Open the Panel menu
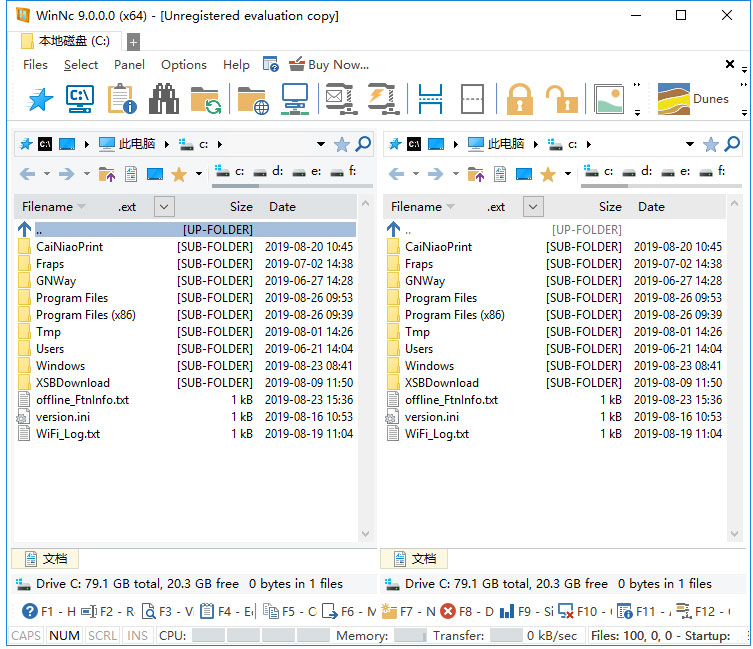The image size is (753, 649). [129, 65]
